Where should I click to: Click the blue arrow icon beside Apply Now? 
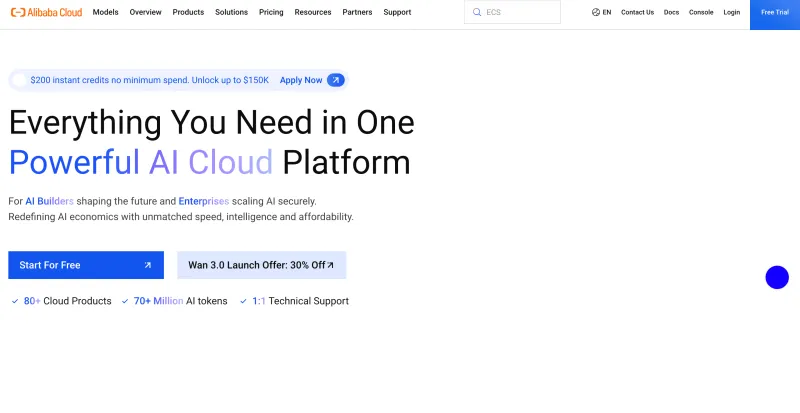pyautogui.click(x=336, y=80)
